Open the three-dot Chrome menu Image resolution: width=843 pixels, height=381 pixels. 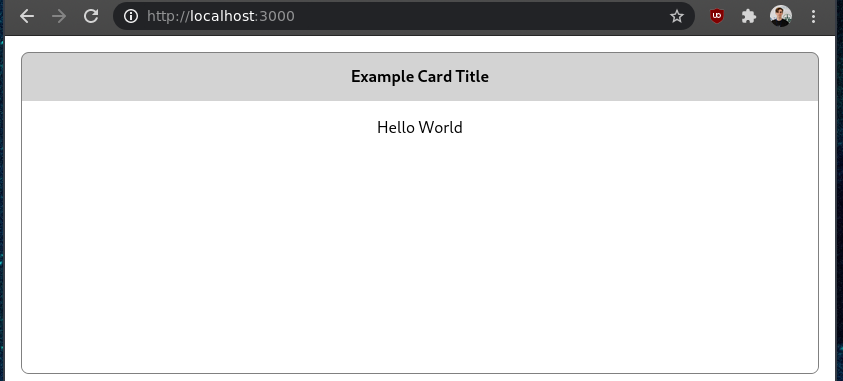[x=813, y=16]
